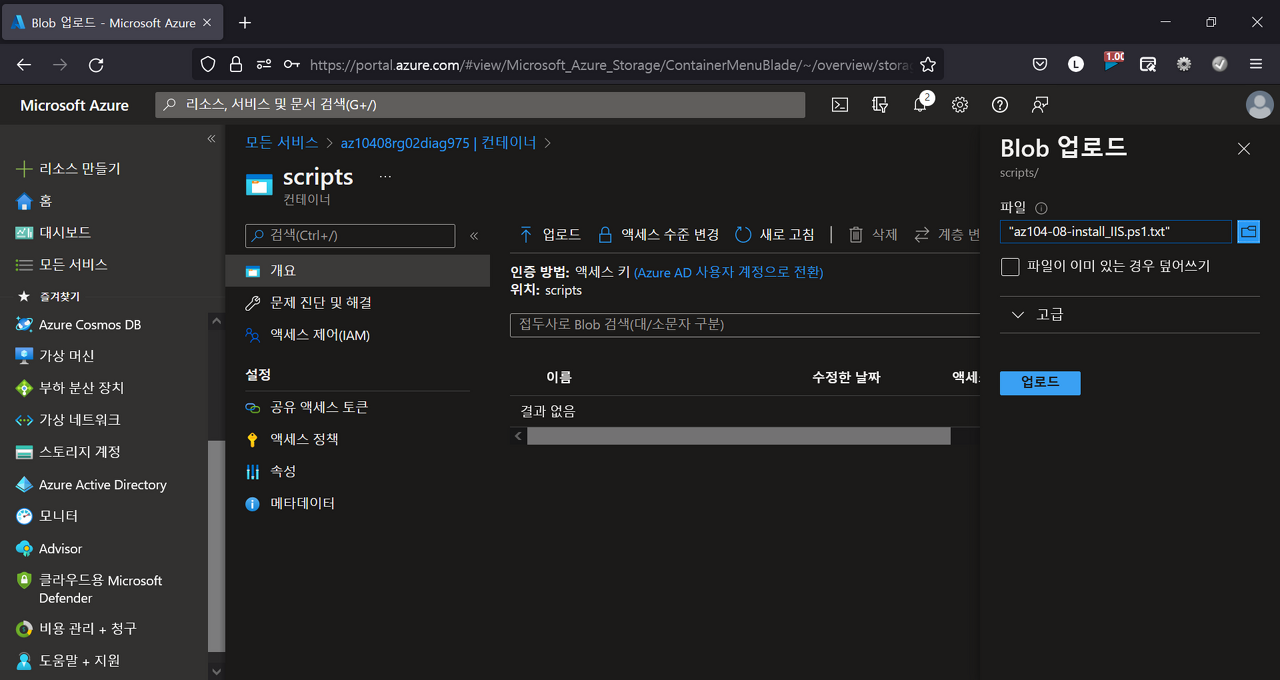Click 액세스 수준 변경 toolbar item
The image size is (1280, 680).
659,235
